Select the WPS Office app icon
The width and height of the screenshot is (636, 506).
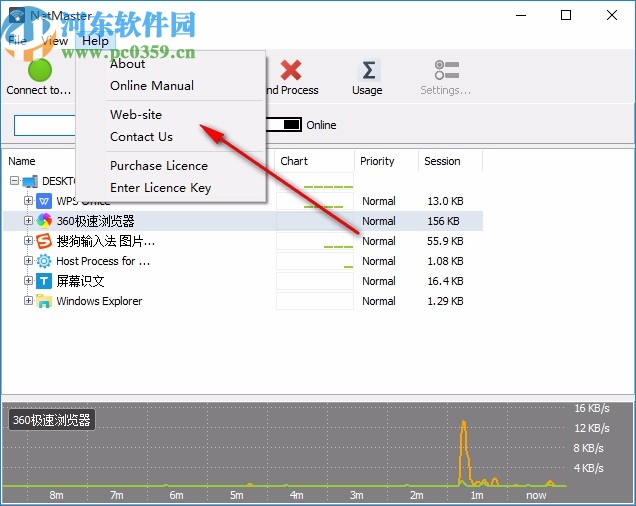(44, 201)
